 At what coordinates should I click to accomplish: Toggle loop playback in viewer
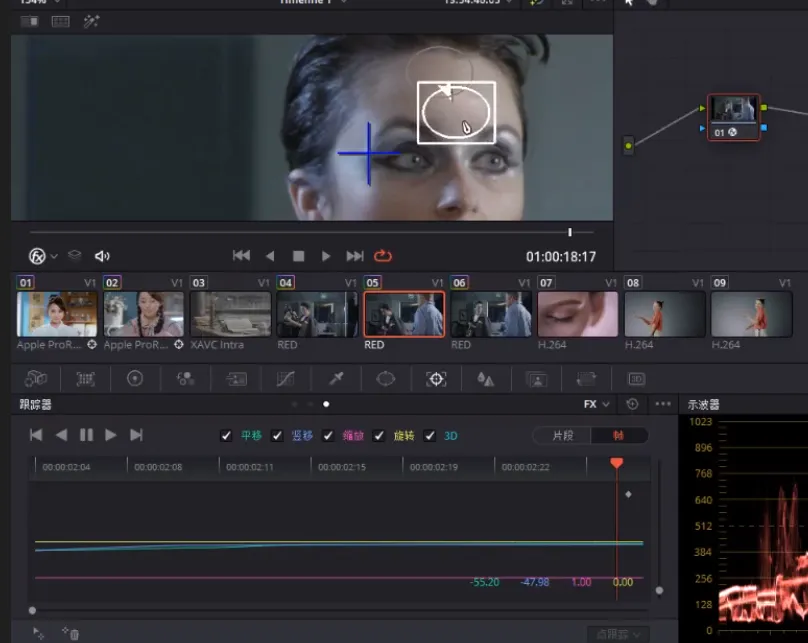click(383, 256)
